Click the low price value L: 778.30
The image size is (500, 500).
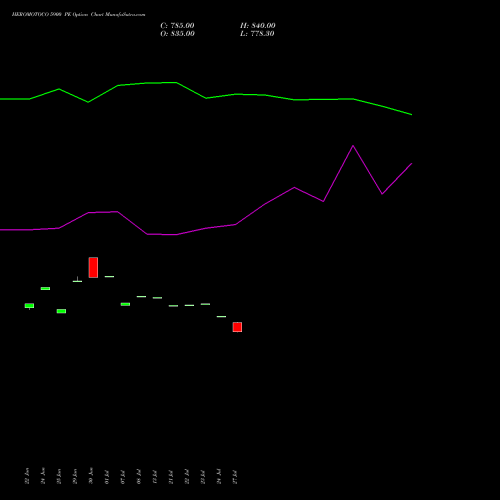click(x=257, y=34)
